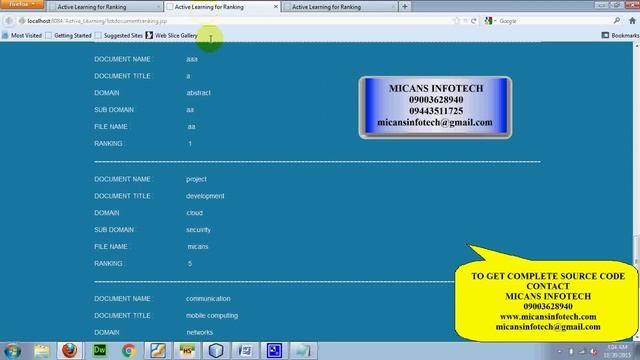The width and height of the screenshot is (640, 360).
Task: Select the file name value 'micans'
Action: click(x=198, y=247)
